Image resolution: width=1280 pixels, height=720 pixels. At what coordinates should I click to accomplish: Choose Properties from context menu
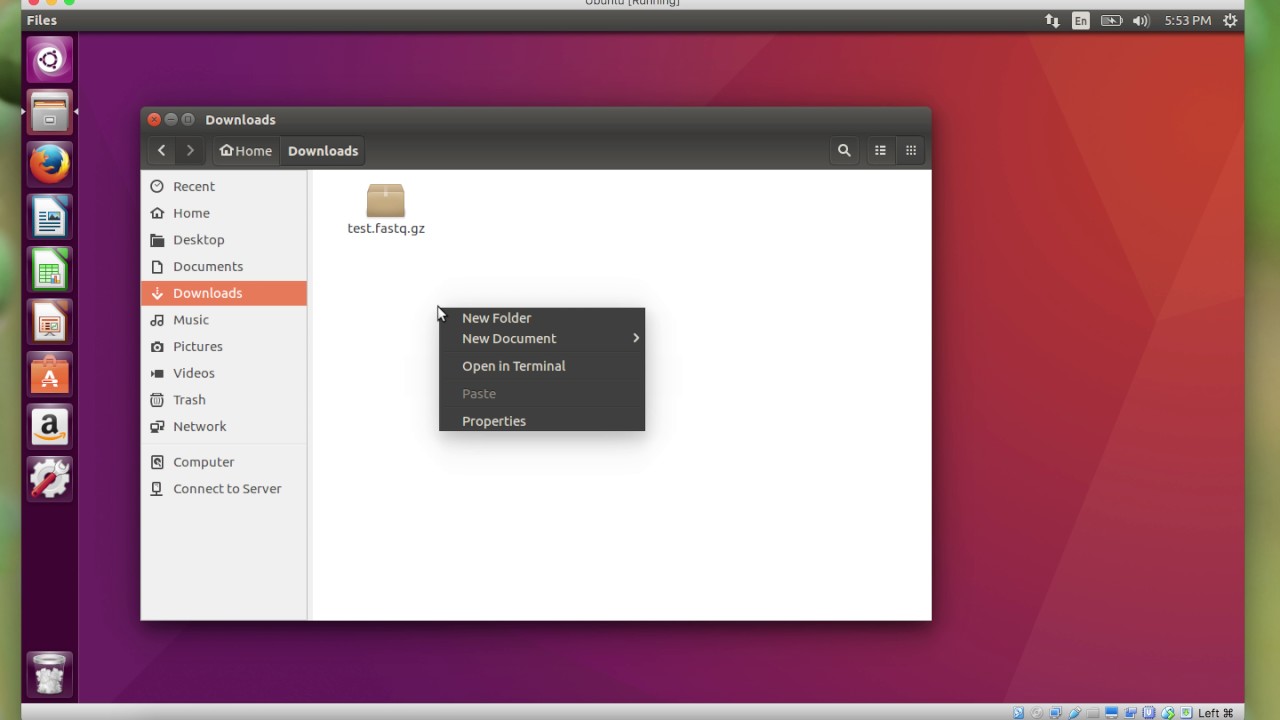(542, 421)
